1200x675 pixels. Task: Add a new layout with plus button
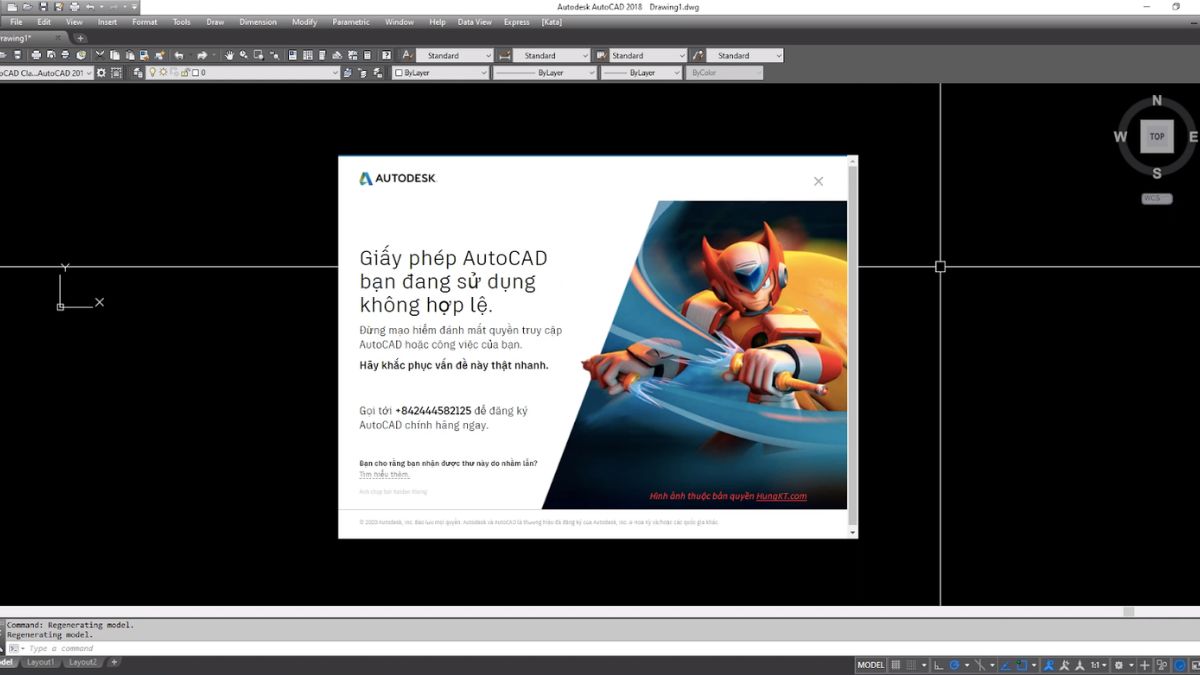click(114, 662)
